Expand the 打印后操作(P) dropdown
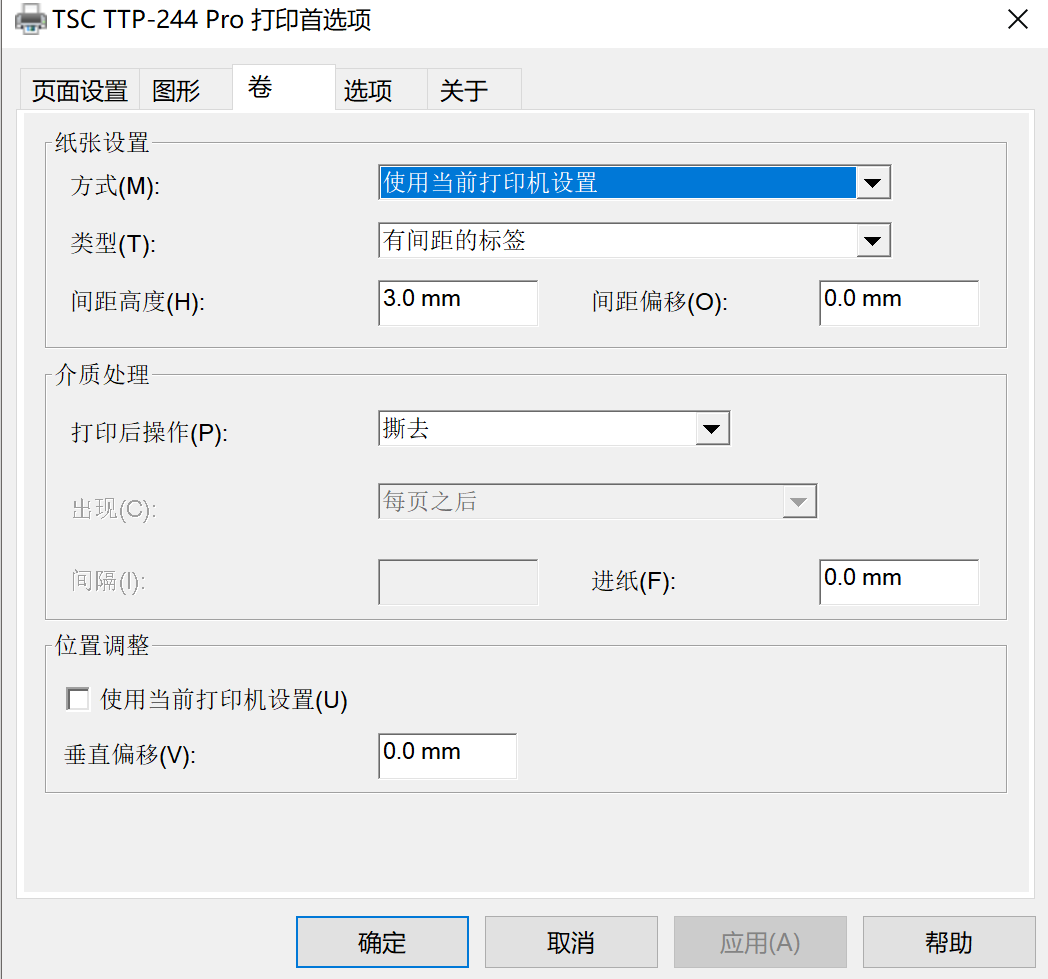Screen dimensions: 1048x979 (x=712, y=429)
